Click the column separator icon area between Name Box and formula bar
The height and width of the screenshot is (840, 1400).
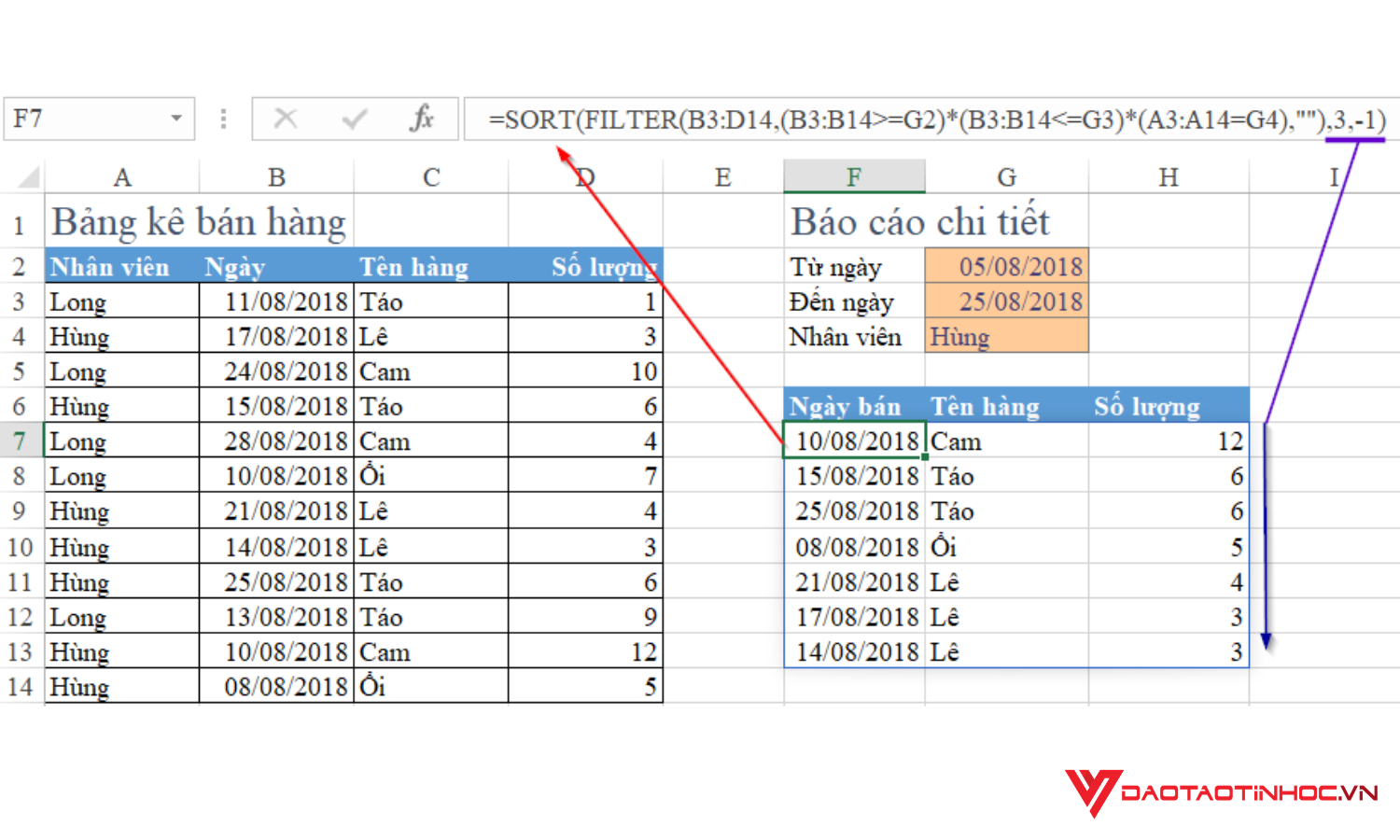point(223,119)
